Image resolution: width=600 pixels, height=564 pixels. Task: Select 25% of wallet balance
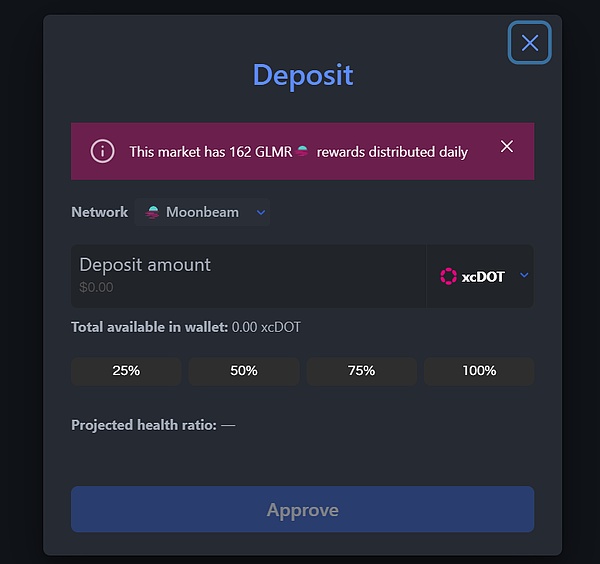126,371
